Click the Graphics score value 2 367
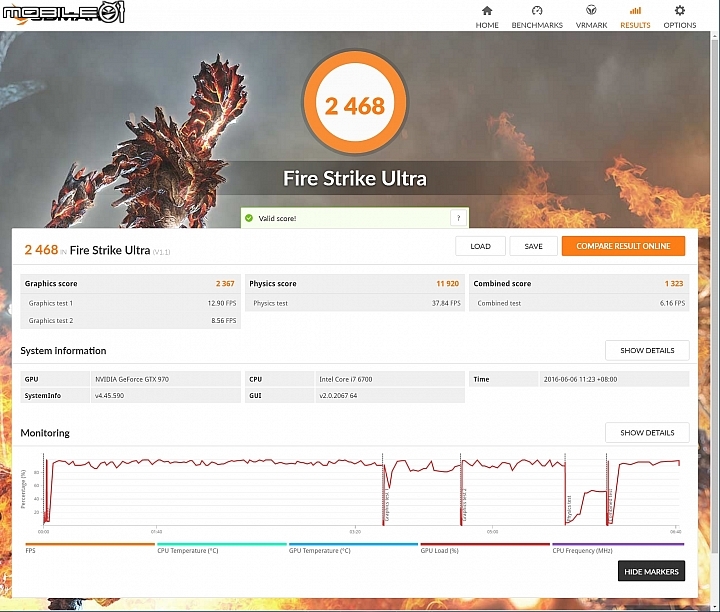The height and width of the screenshot is (612, 720). pos(225,284)
